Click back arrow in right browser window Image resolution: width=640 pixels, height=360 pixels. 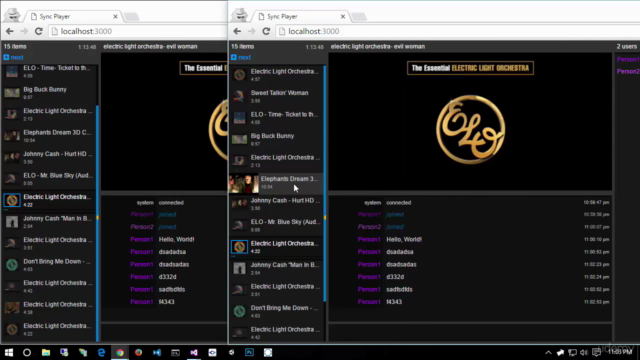(x=237, y=31)
